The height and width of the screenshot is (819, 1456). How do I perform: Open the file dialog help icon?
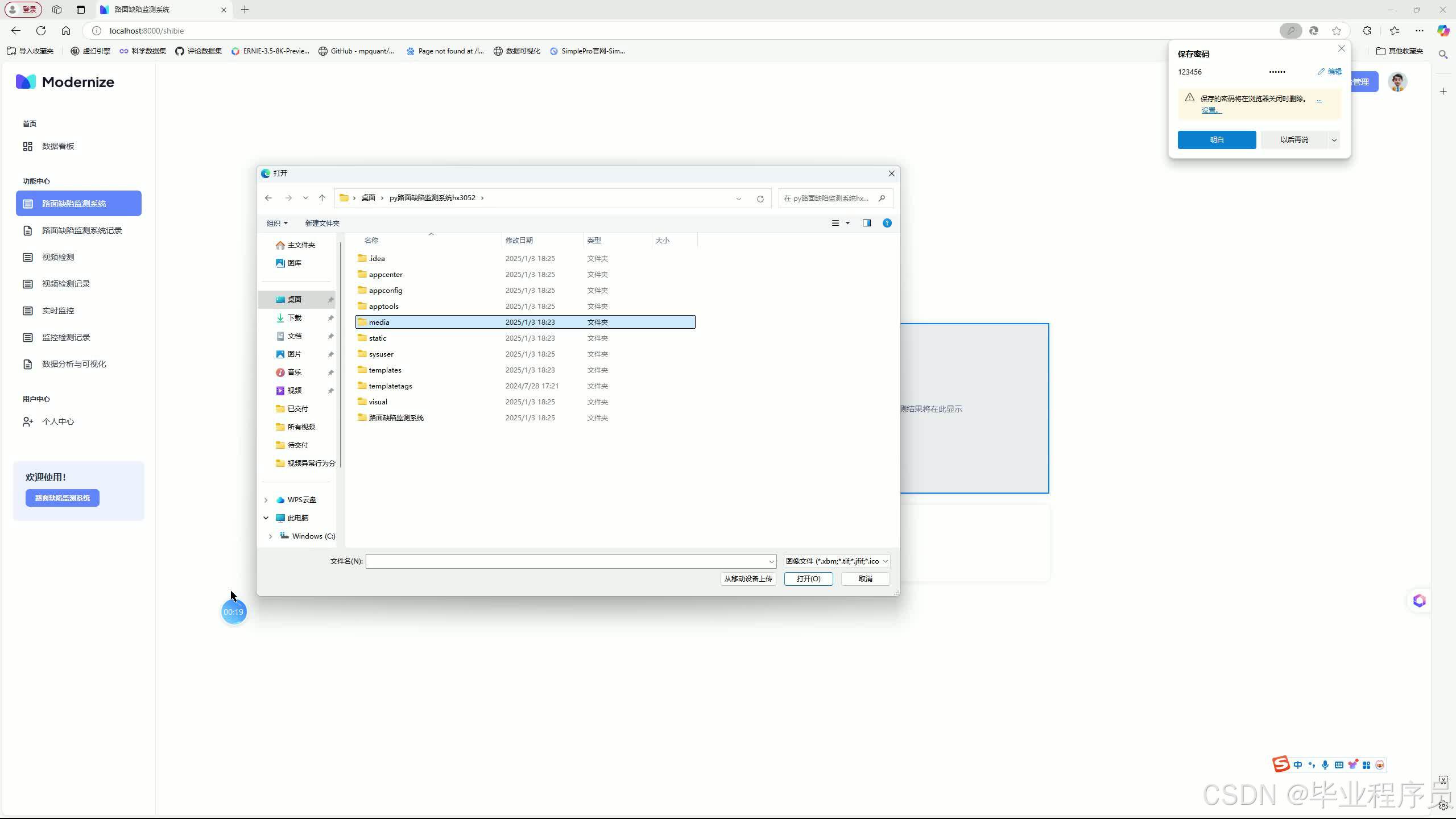[x=887, y=223]
